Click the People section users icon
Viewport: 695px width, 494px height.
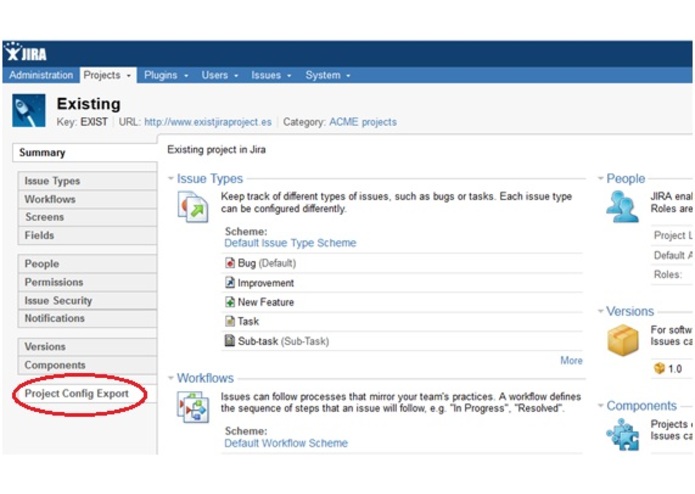(x=622, y=206)
